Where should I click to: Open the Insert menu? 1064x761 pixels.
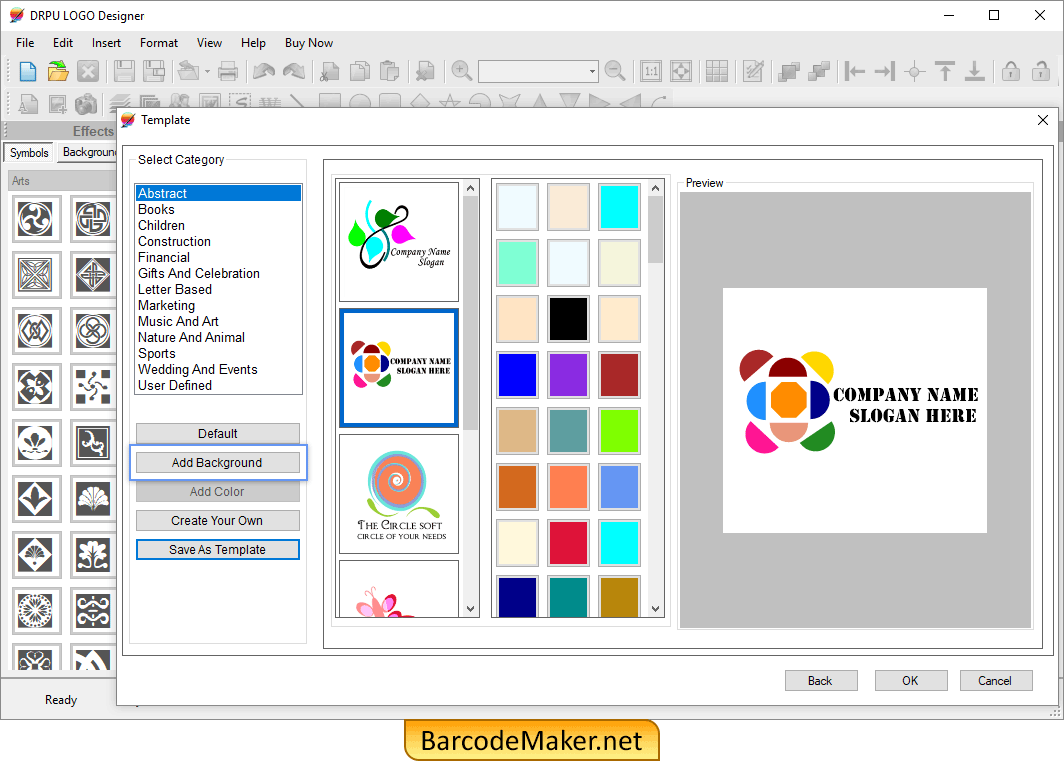click(107, 43)
